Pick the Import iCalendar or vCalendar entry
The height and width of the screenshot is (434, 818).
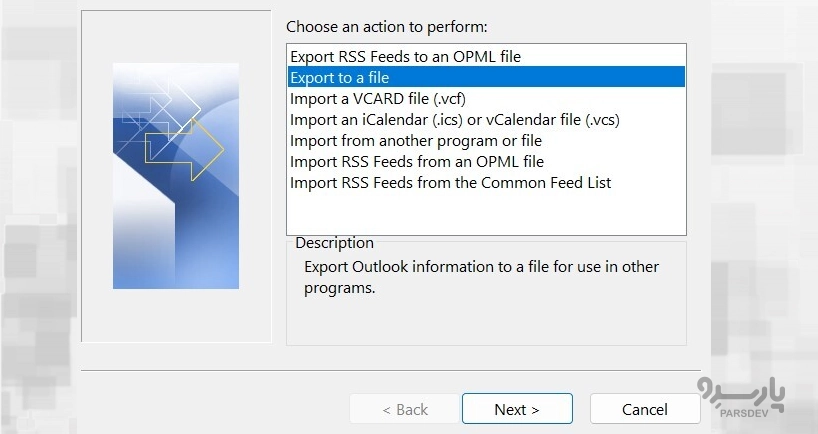coord(455,120)
